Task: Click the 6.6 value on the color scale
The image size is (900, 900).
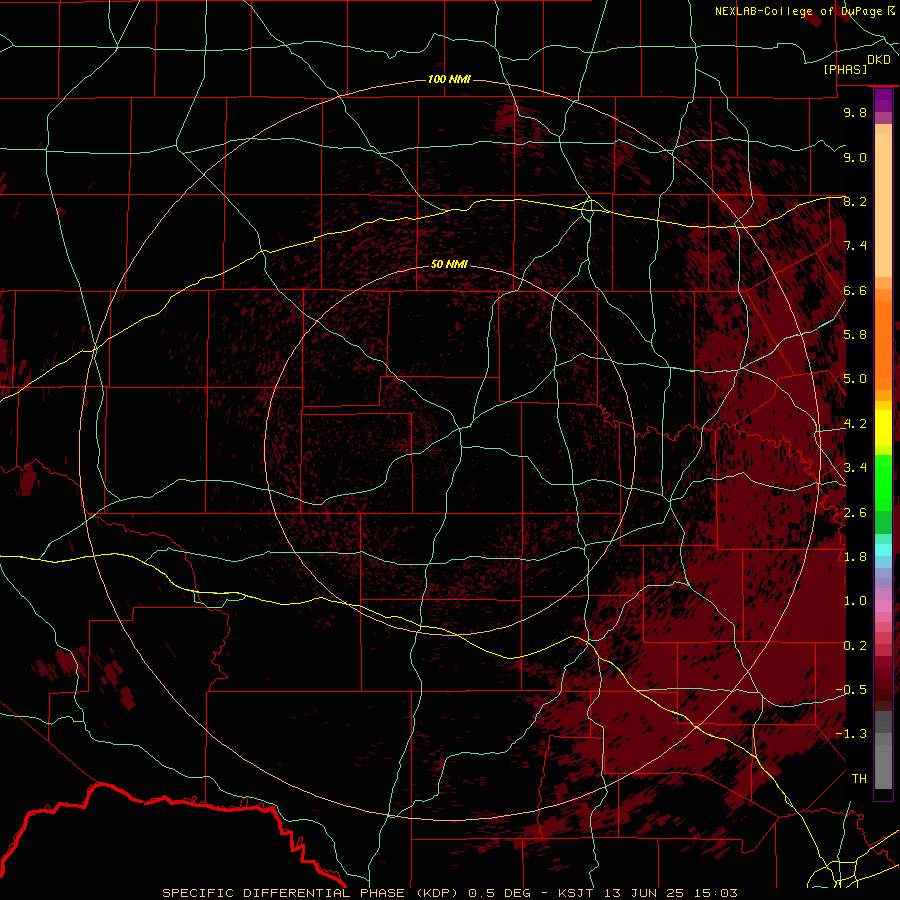Action: [x=855, y=290]
